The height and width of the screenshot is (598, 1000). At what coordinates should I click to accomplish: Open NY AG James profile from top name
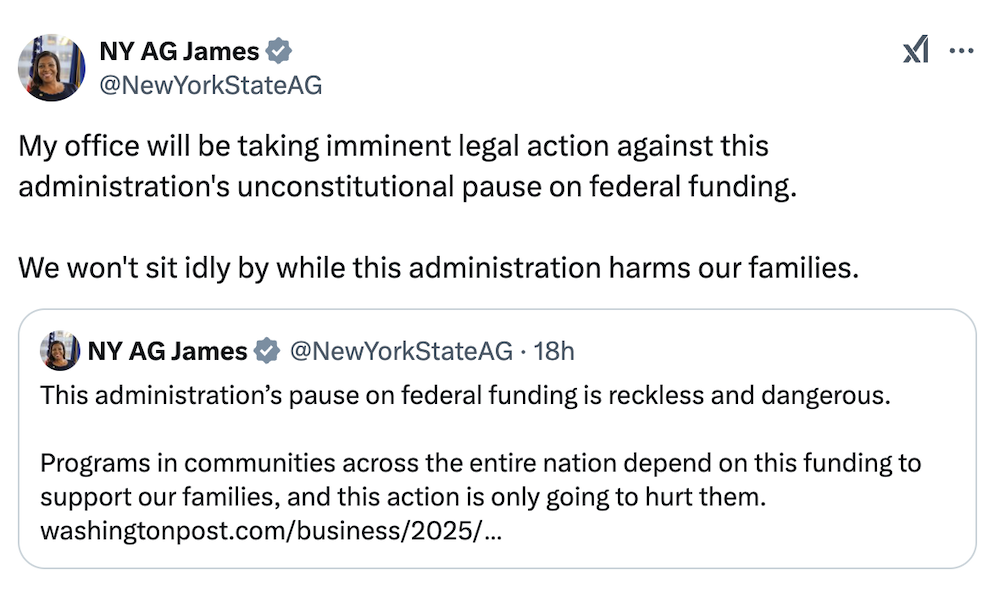pos(179,51)
